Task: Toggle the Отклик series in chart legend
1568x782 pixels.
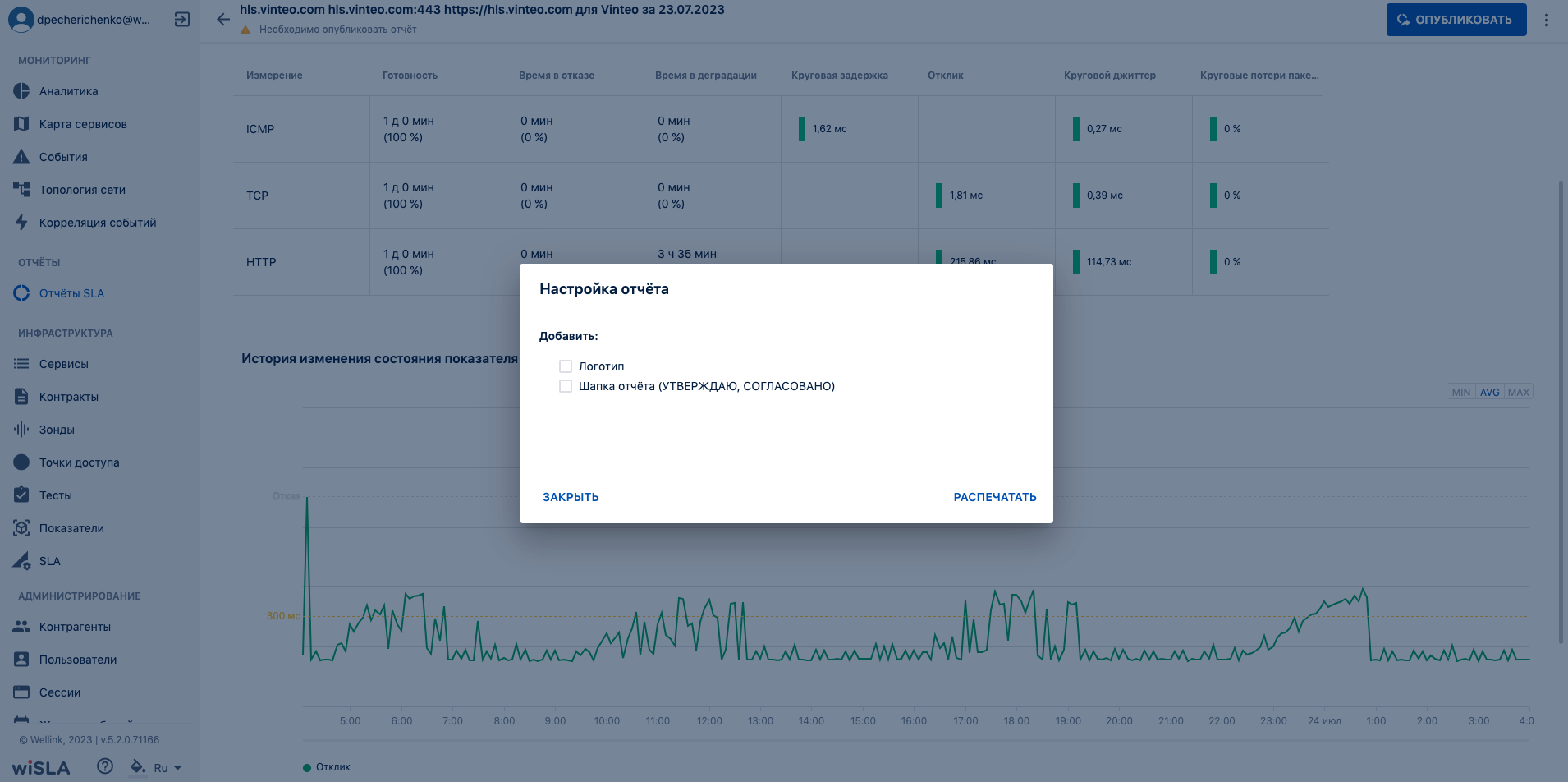Action: pos(327,767)
